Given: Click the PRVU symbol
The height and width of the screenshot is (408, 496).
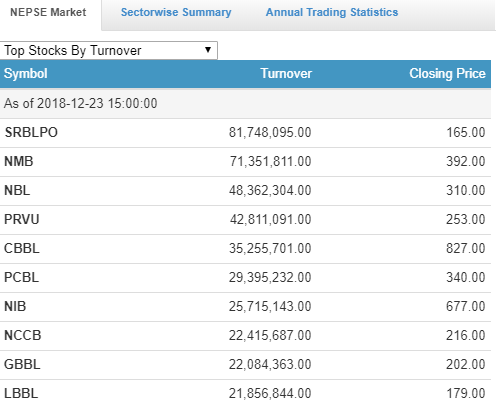Looking at the screenshot, I should click(x=22, y=220).
